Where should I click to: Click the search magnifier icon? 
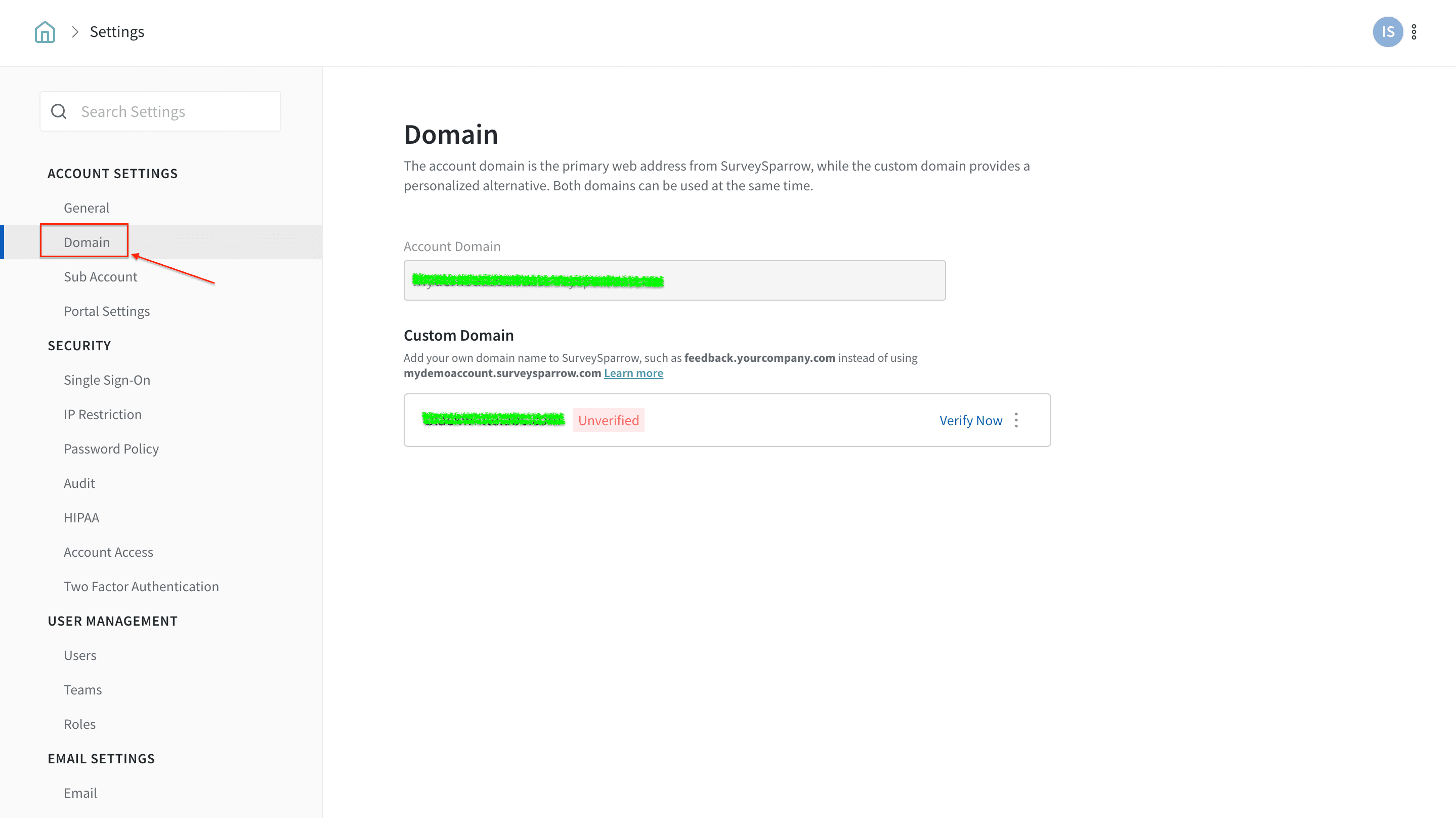pos(59,111)
